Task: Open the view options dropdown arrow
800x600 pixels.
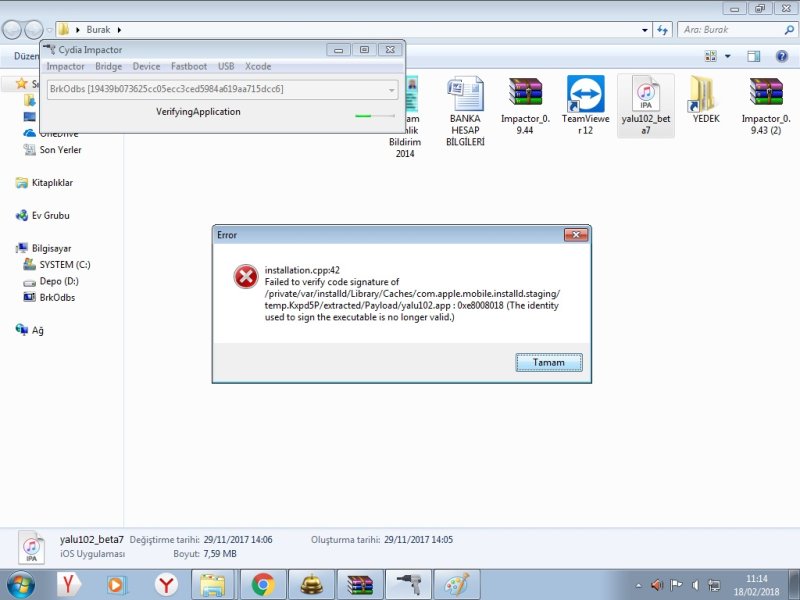Action: coord(728,56)
